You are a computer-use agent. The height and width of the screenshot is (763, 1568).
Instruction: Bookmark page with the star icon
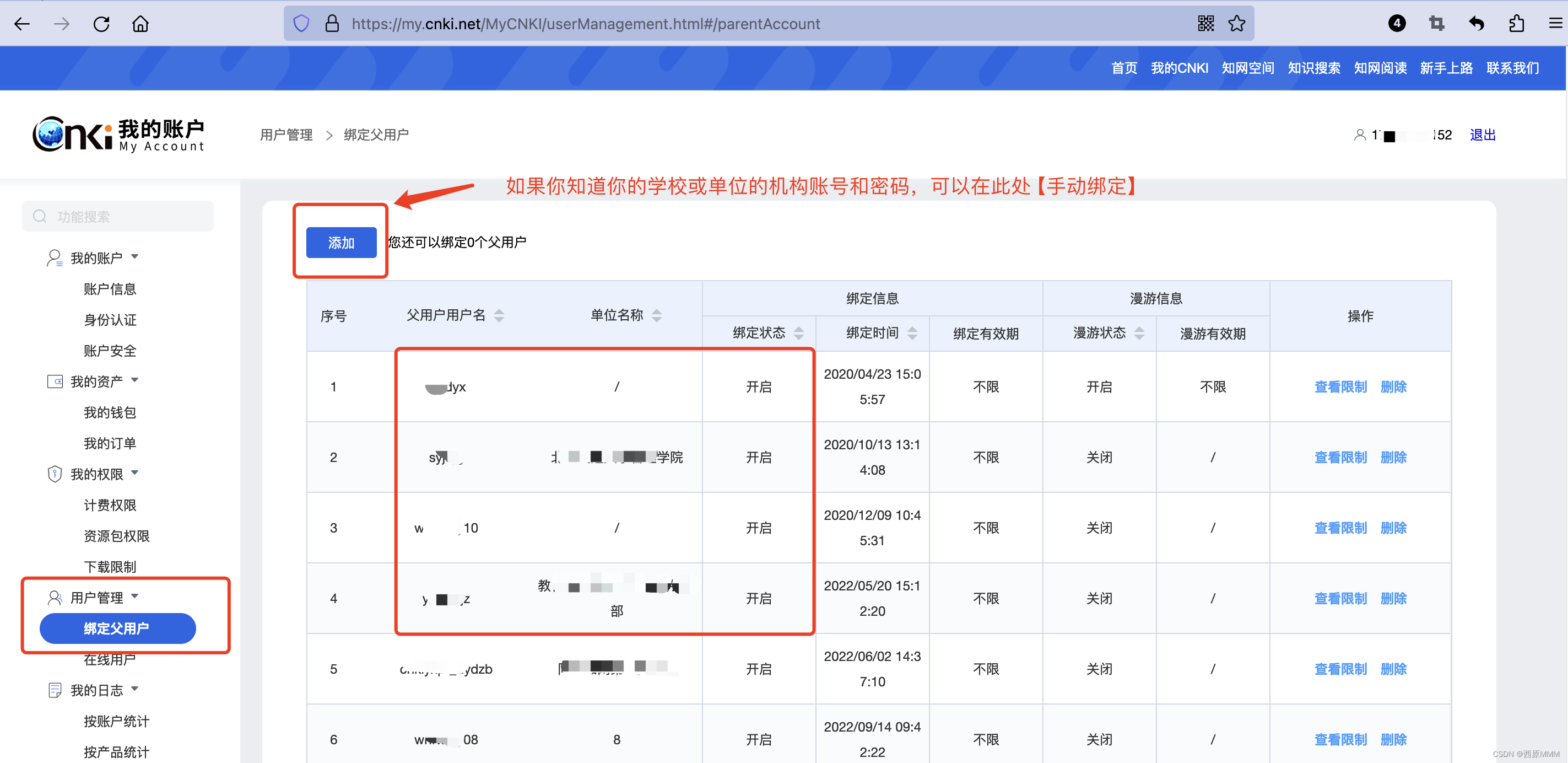pos(1236,24)
